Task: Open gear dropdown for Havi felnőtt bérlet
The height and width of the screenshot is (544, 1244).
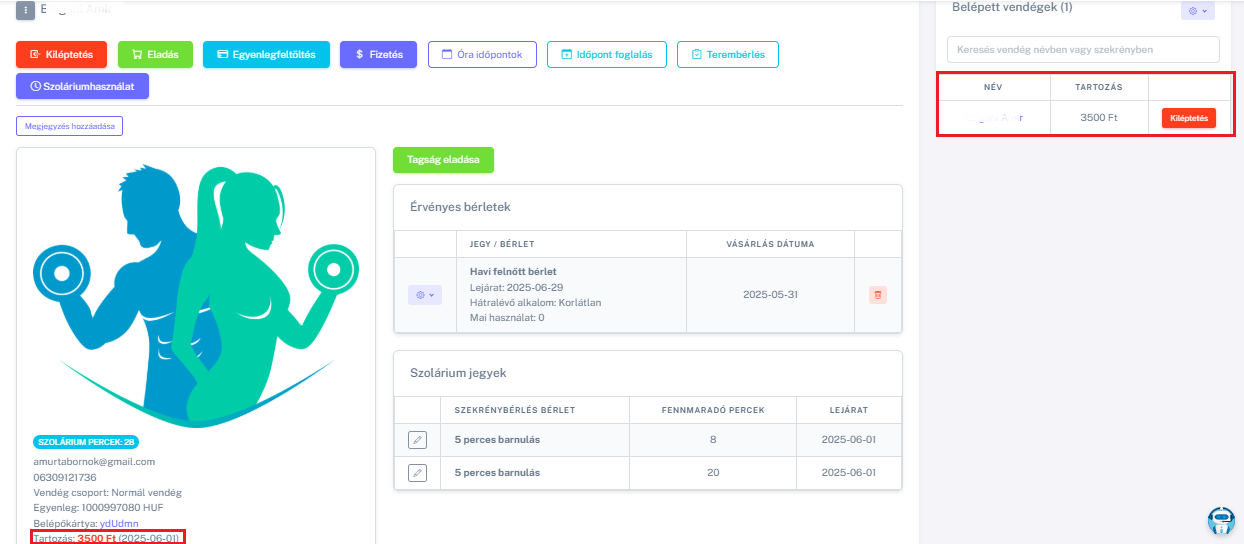Action: click(423, 295)
